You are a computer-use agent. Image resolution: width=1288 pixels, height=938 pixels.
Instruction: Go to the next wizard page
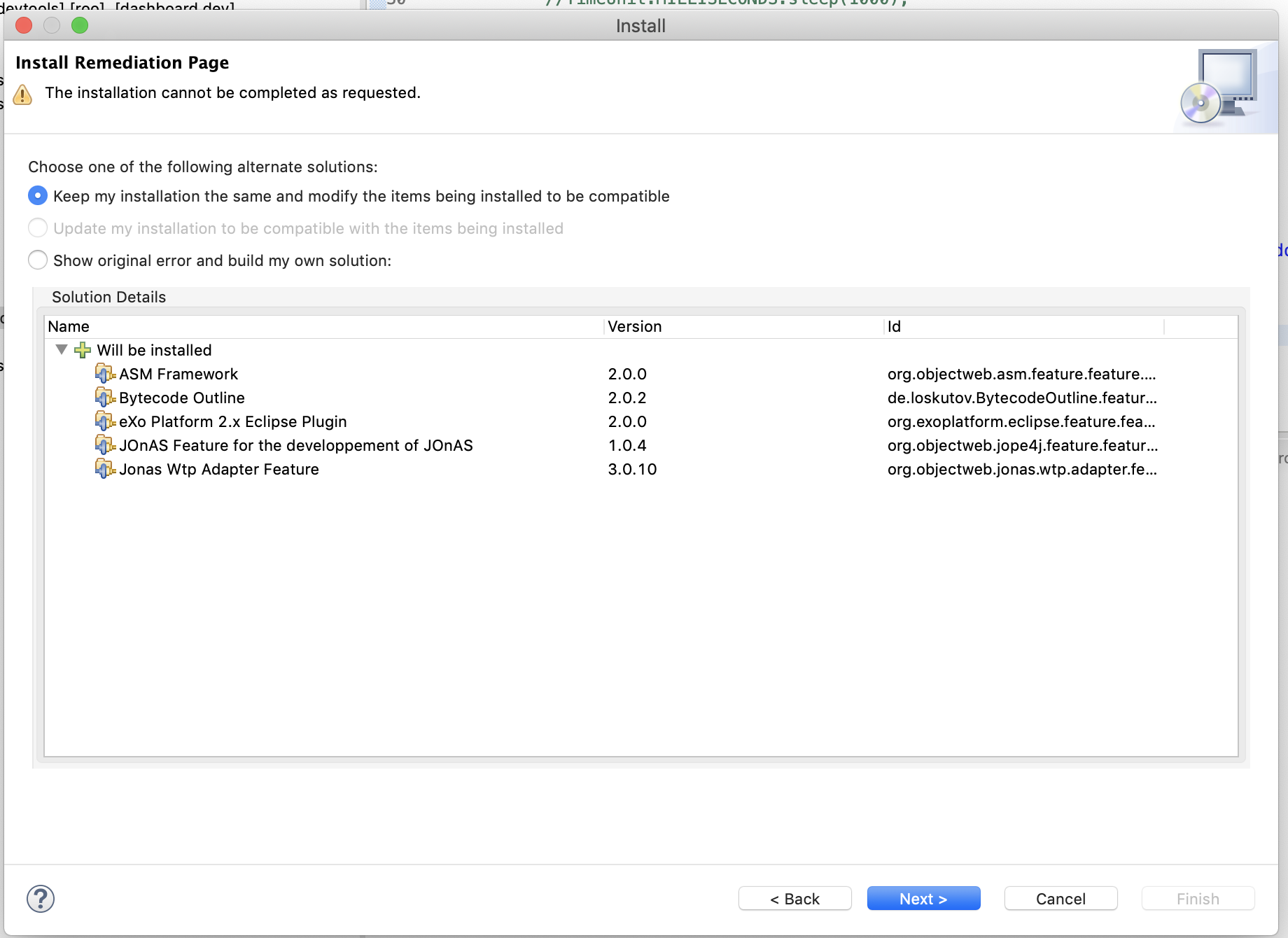[x=923, y=899]
